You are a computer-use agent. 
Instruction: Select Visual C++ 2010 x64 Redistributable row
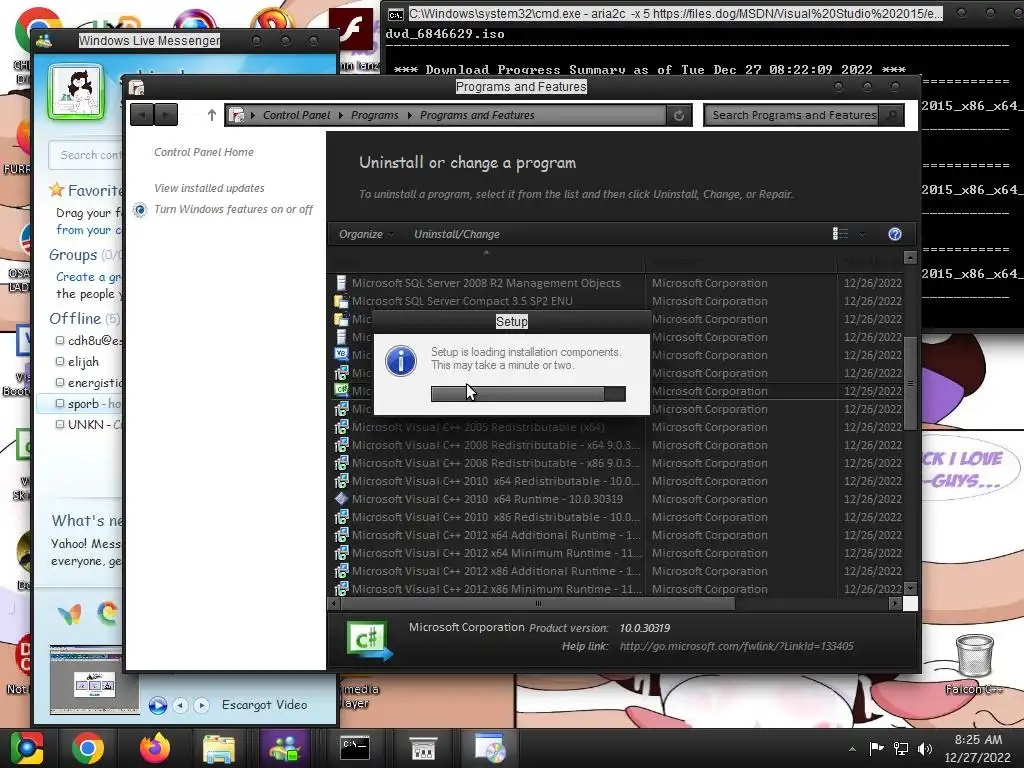click(x=496, y=481)
